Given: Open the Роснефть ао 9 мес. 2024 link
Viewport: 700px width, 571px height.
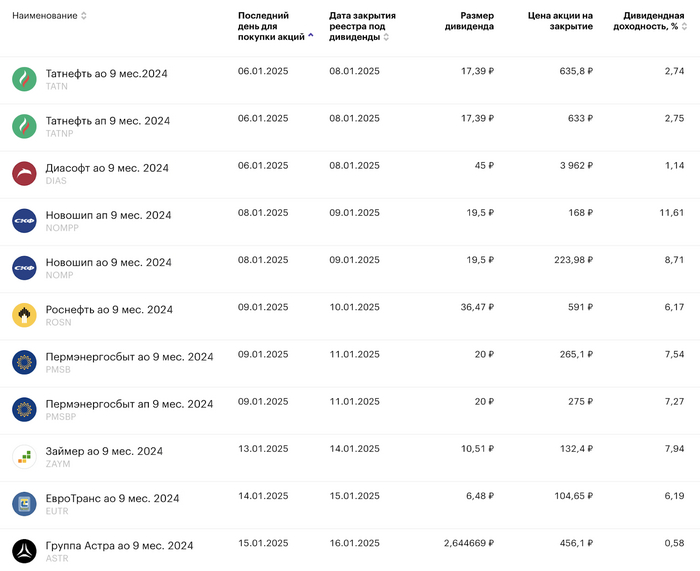Looking at the screenshot, I should coord(109,310).
